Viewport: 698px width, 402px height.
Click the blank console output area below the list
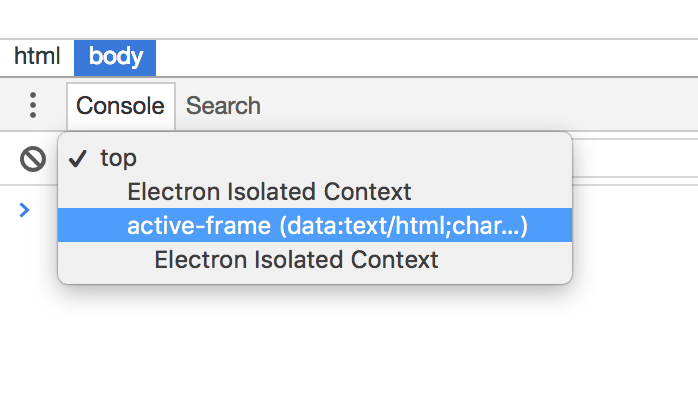click(x=350, y=340)
